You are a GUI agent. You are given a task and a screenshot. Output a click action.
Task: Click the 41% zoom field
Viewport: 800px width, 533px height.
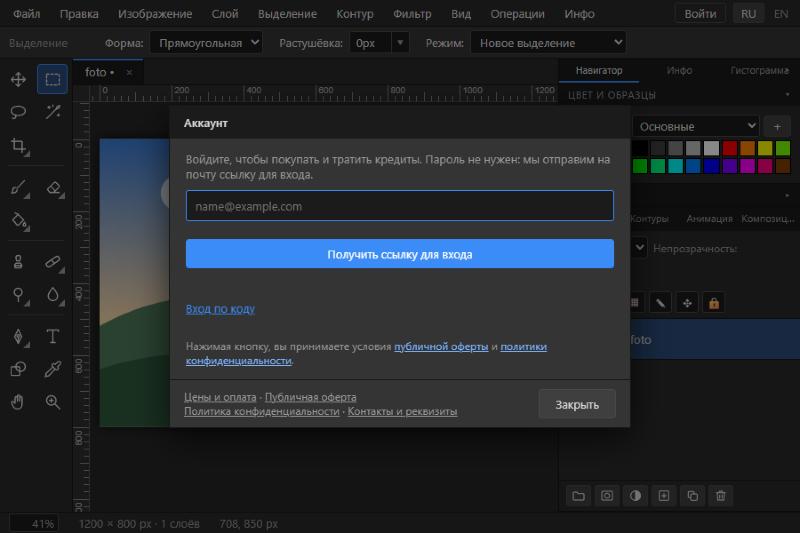tap(35, 524)
